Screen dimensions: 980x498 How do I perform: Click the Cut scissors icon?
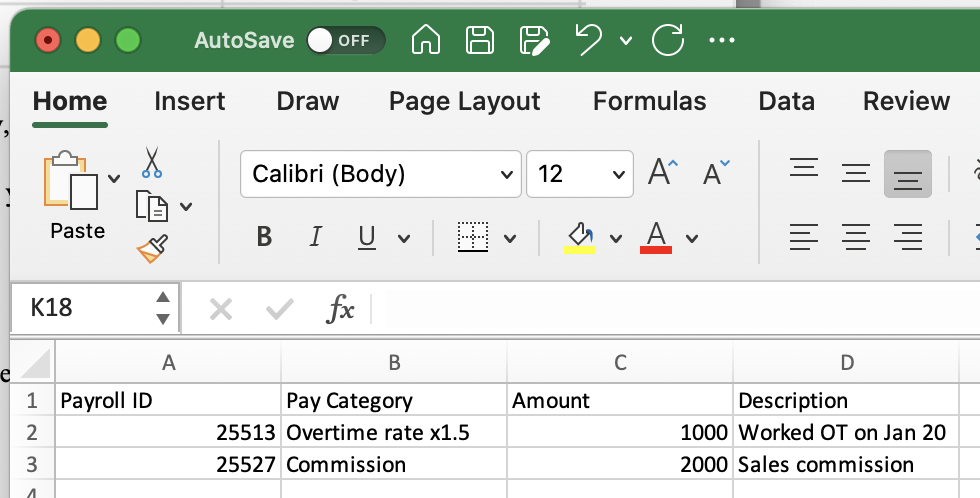[152, 162]
